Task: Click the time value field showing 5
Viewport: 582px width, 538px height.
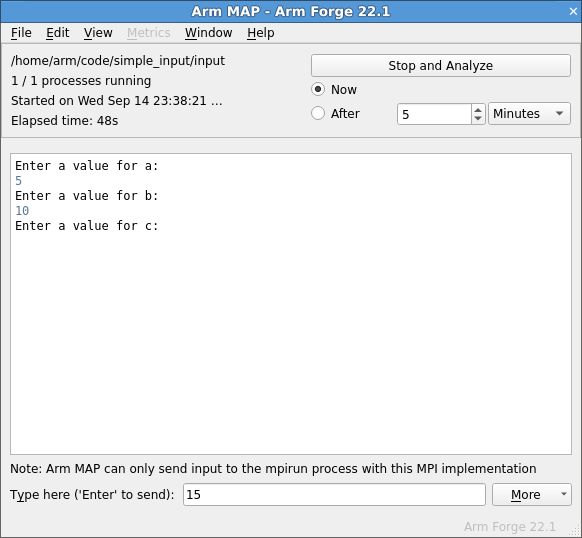Action: click(x=434, y=114)
